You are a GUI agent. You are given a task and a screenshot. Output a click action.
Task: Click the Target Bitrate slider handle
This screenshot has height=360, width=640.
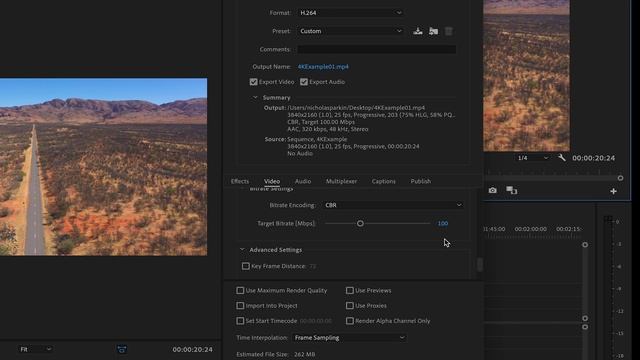pos(360,223)
